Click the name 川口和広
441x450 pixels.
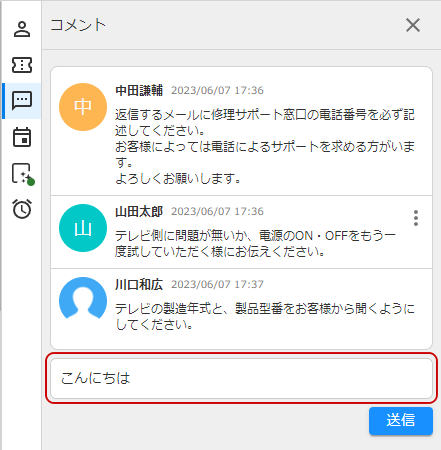click(x=139, y=284)
